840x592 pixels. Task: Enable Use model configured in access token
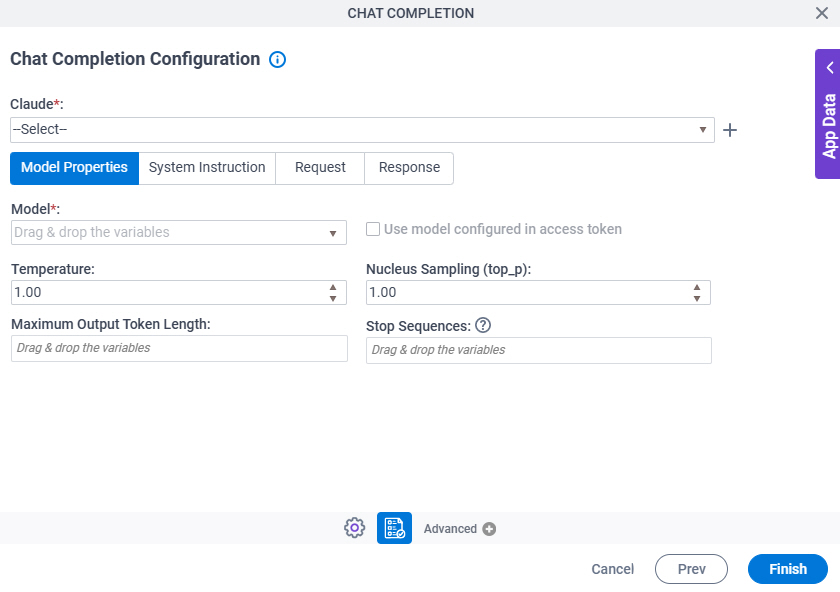tap(373, 229)
